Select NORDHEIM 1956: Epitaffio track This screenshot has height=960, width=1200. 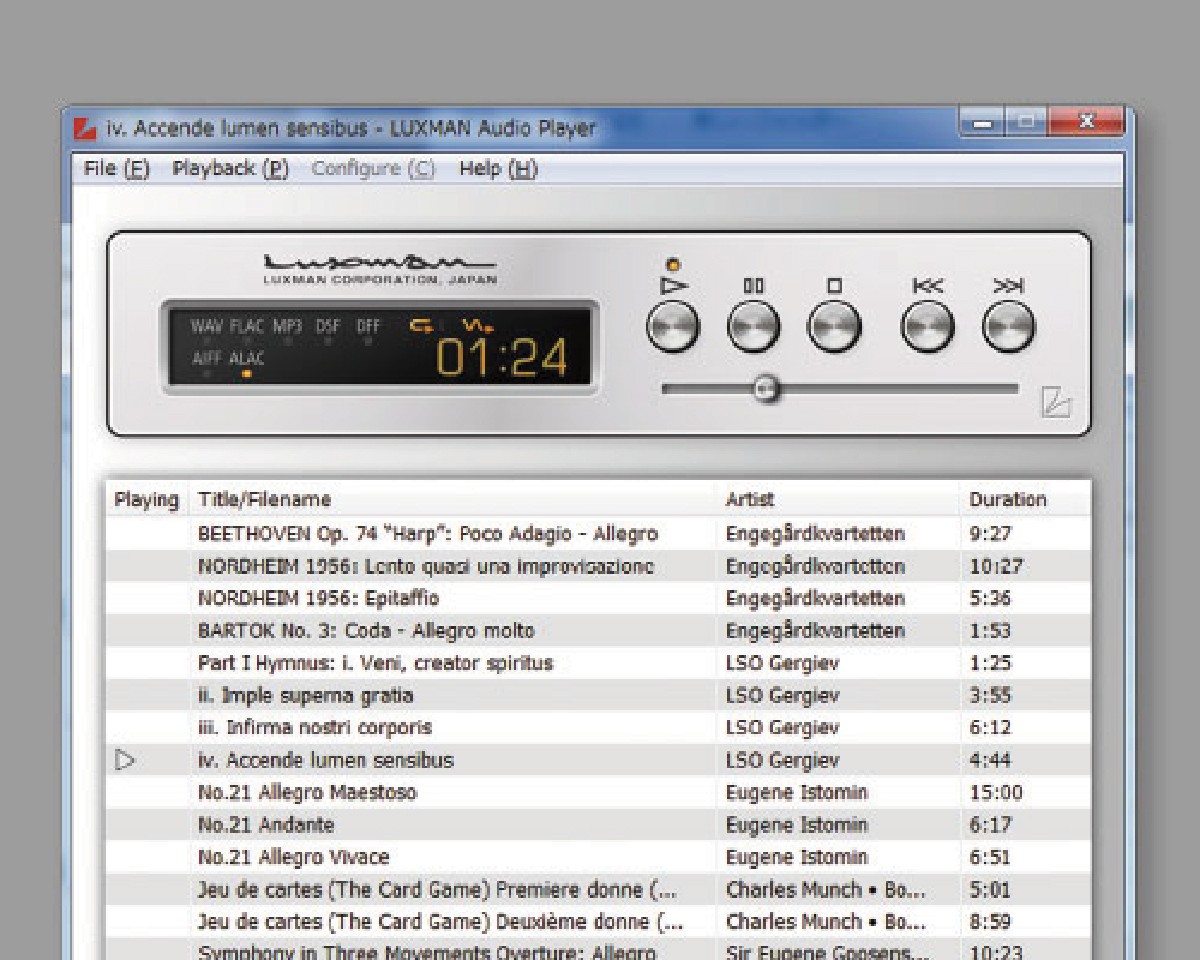(318, 598)
